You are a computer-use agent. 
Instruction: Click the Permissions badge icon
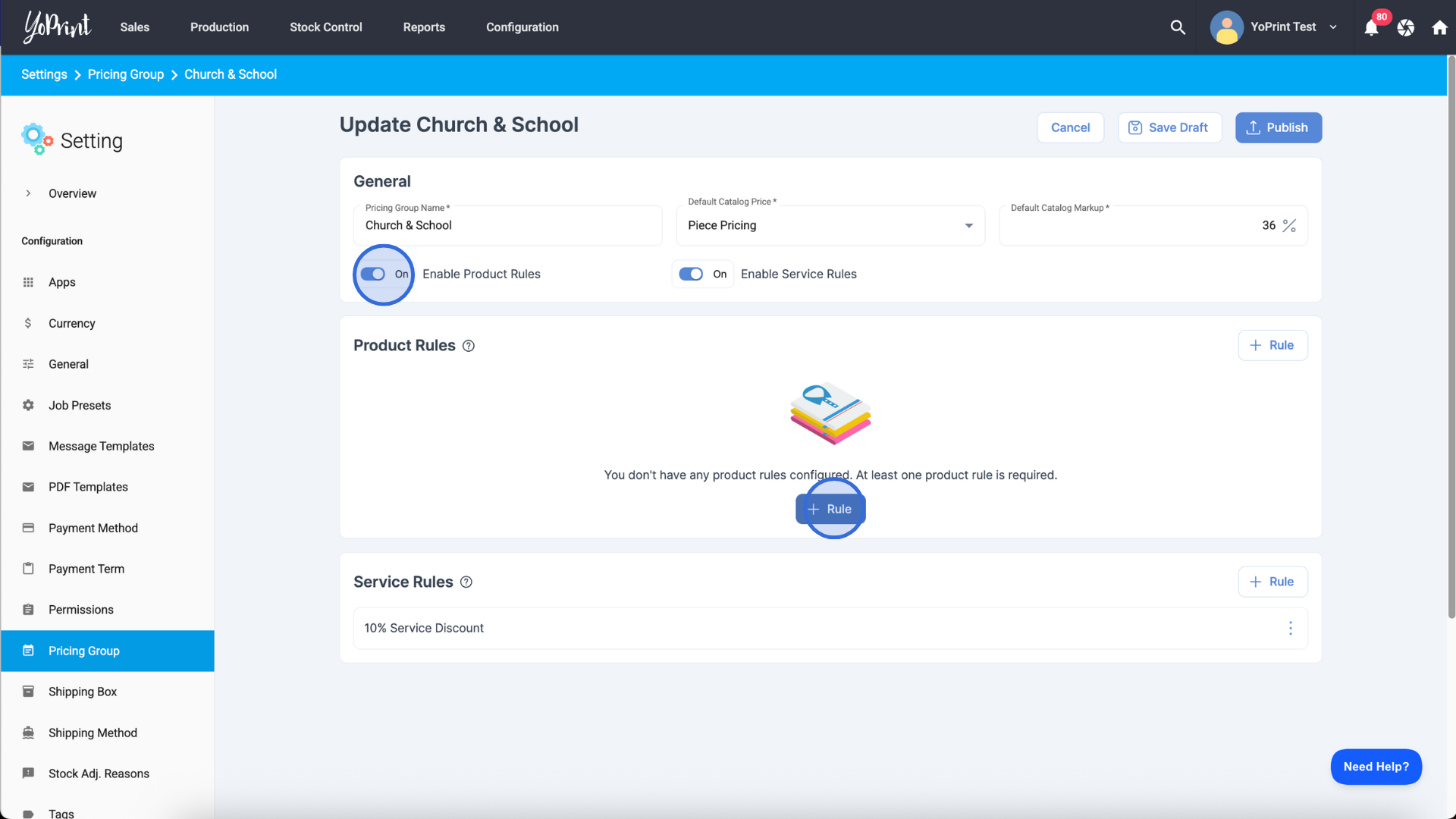pyautogui.click(x=28, y=610)
